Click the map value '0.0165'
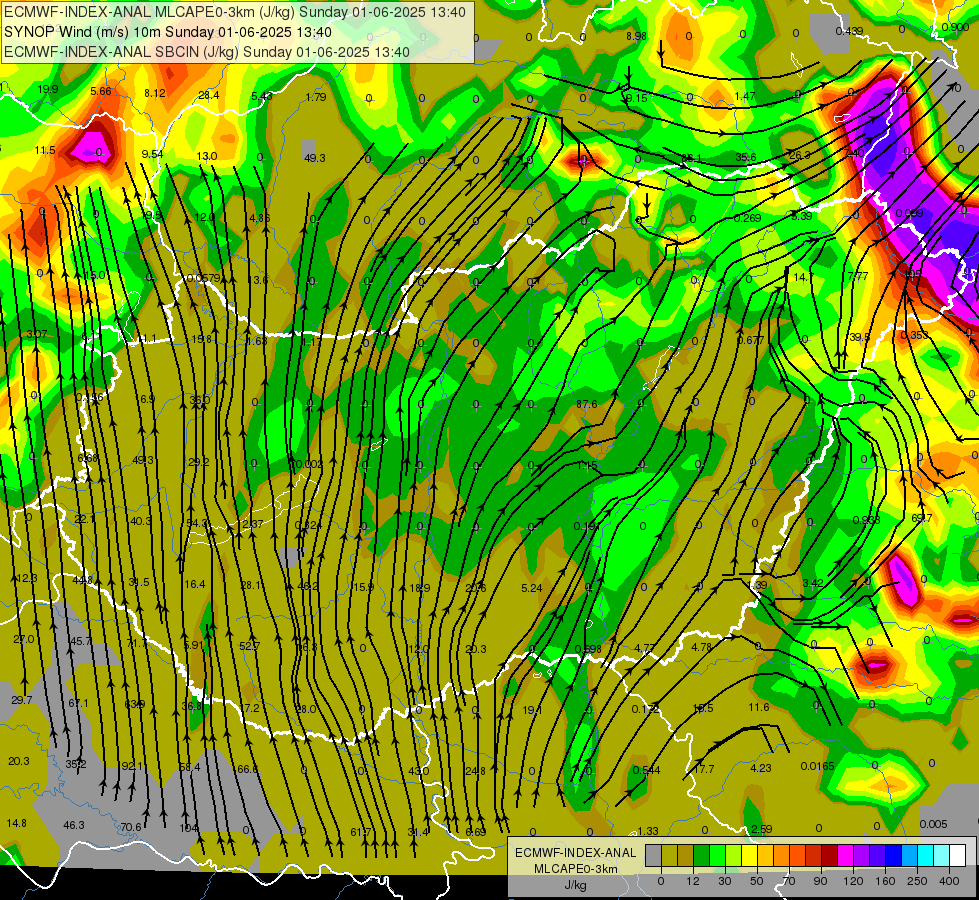The image size is (979, 900). (x=817, y=766)
